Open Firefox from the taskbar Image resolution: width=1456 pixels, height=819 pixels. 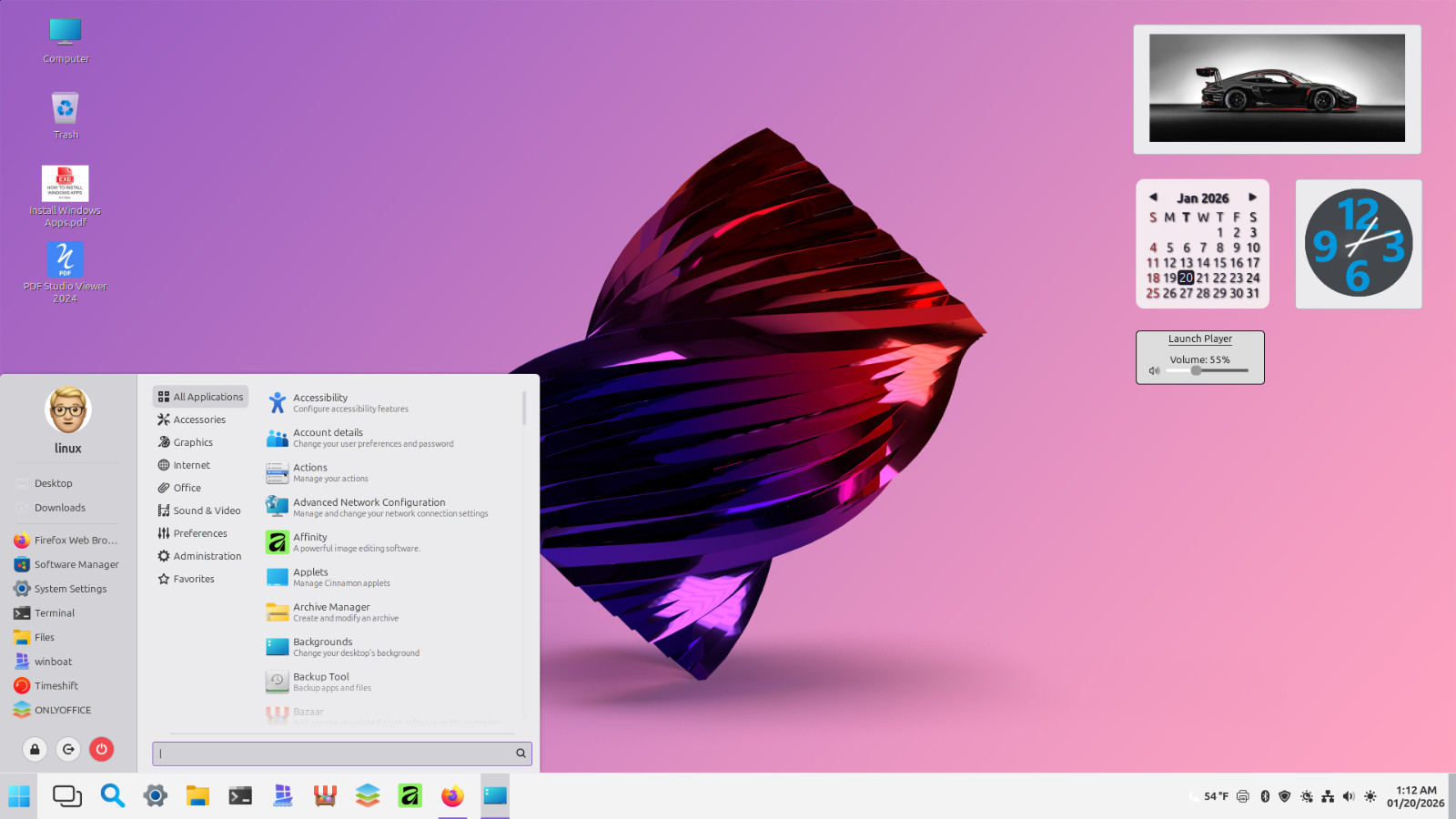click(452, 796)
